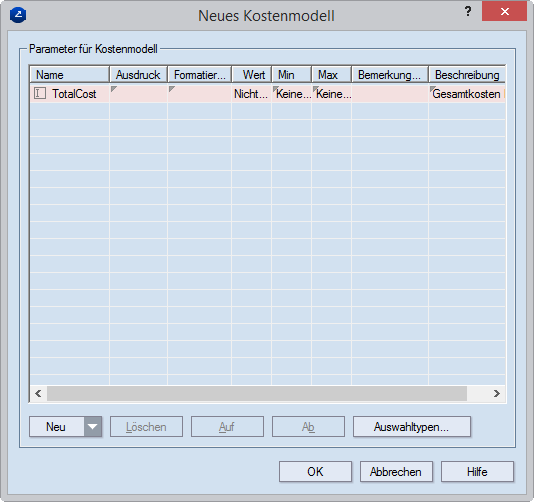Select the Name column header
The image size is (534, 502).
(69, 75)
